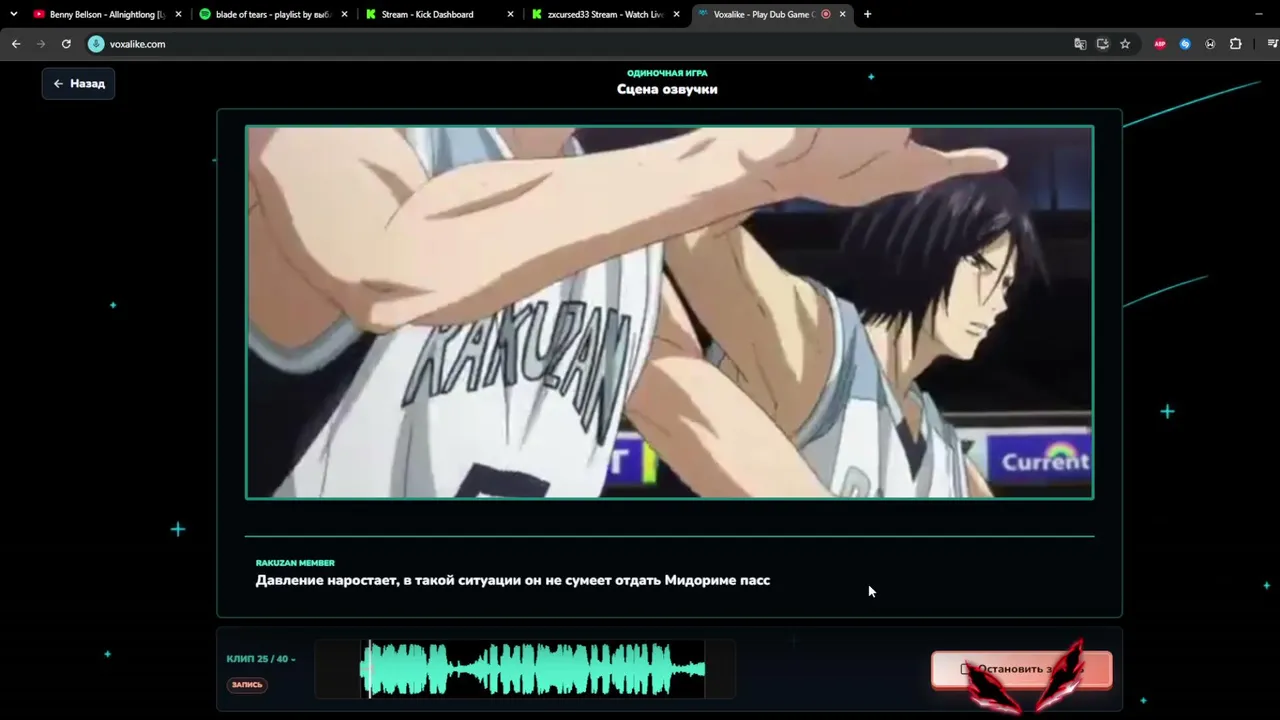Close the blade of tears playlist tab
This screenshot has width=1280, height=720.
coord(344,15)
